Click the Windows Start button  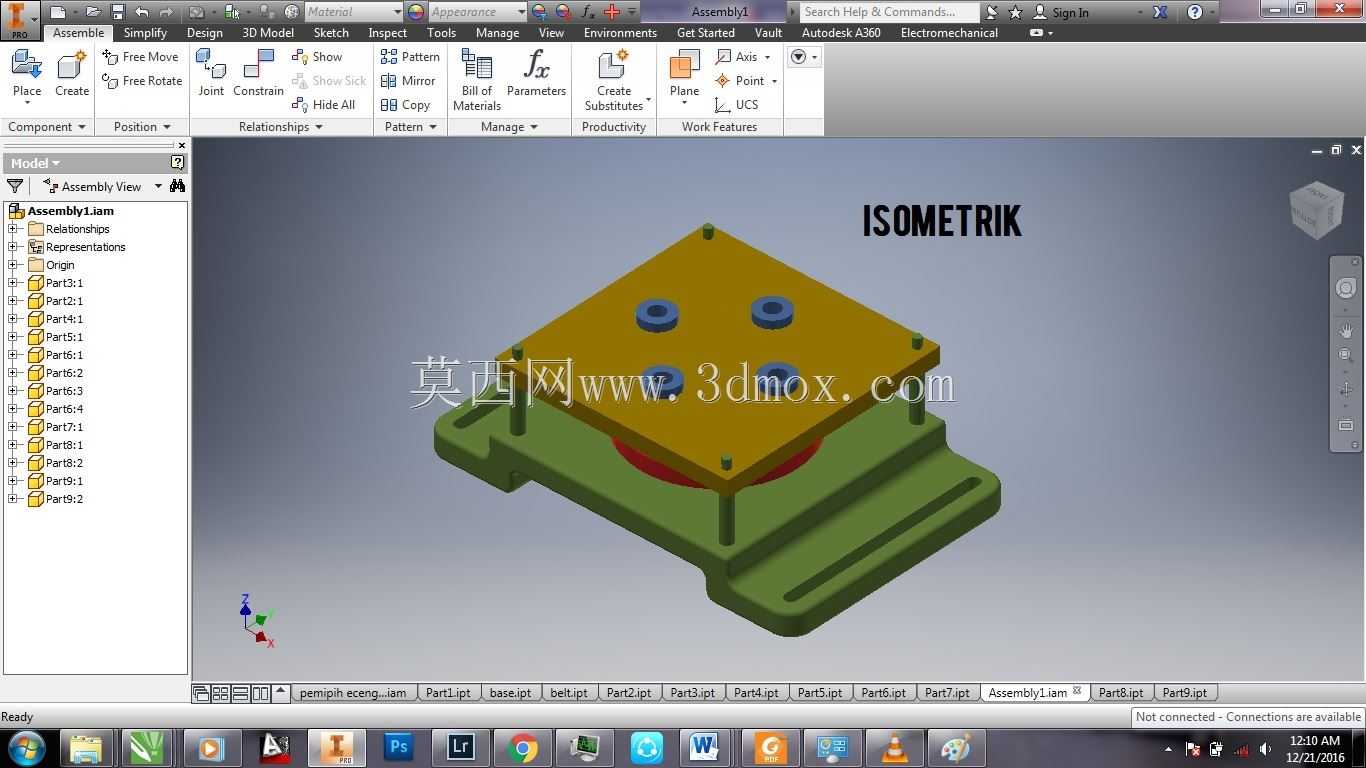pos(26,748)
